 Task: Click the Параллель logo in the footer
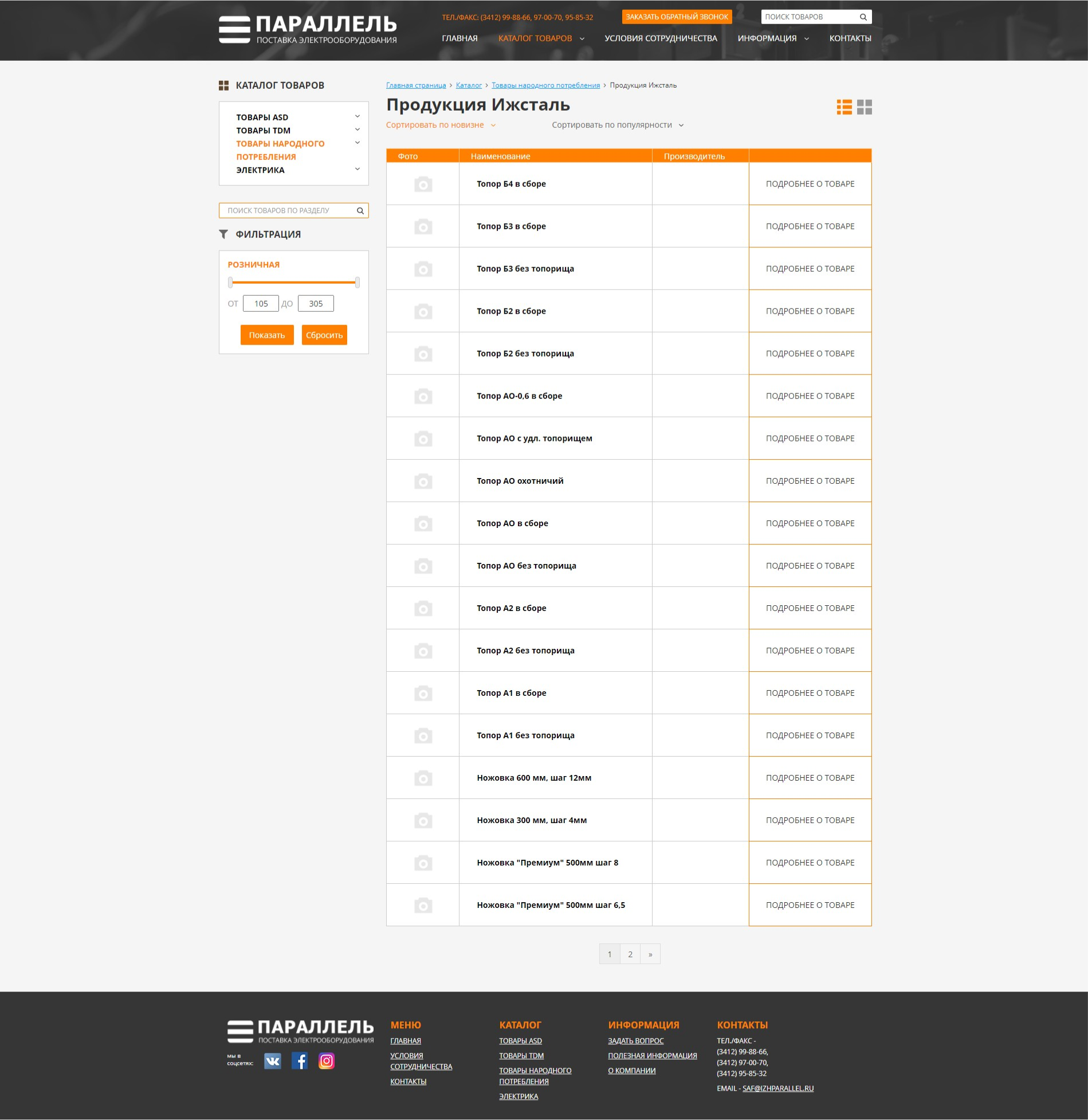tap(300, 1031)
